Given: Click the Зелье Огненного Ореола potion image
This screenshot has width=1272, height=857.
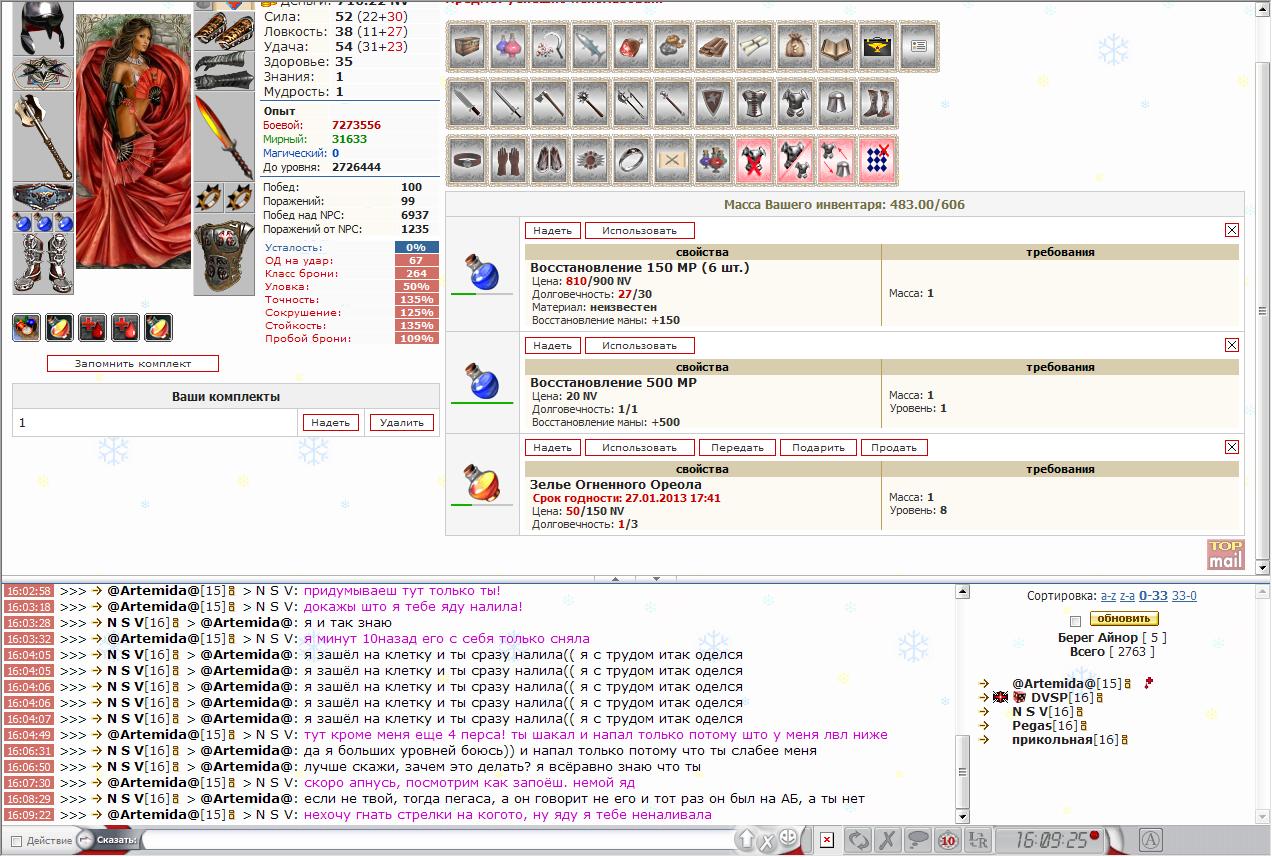Looking at the screenshot, I should [482, 485].
